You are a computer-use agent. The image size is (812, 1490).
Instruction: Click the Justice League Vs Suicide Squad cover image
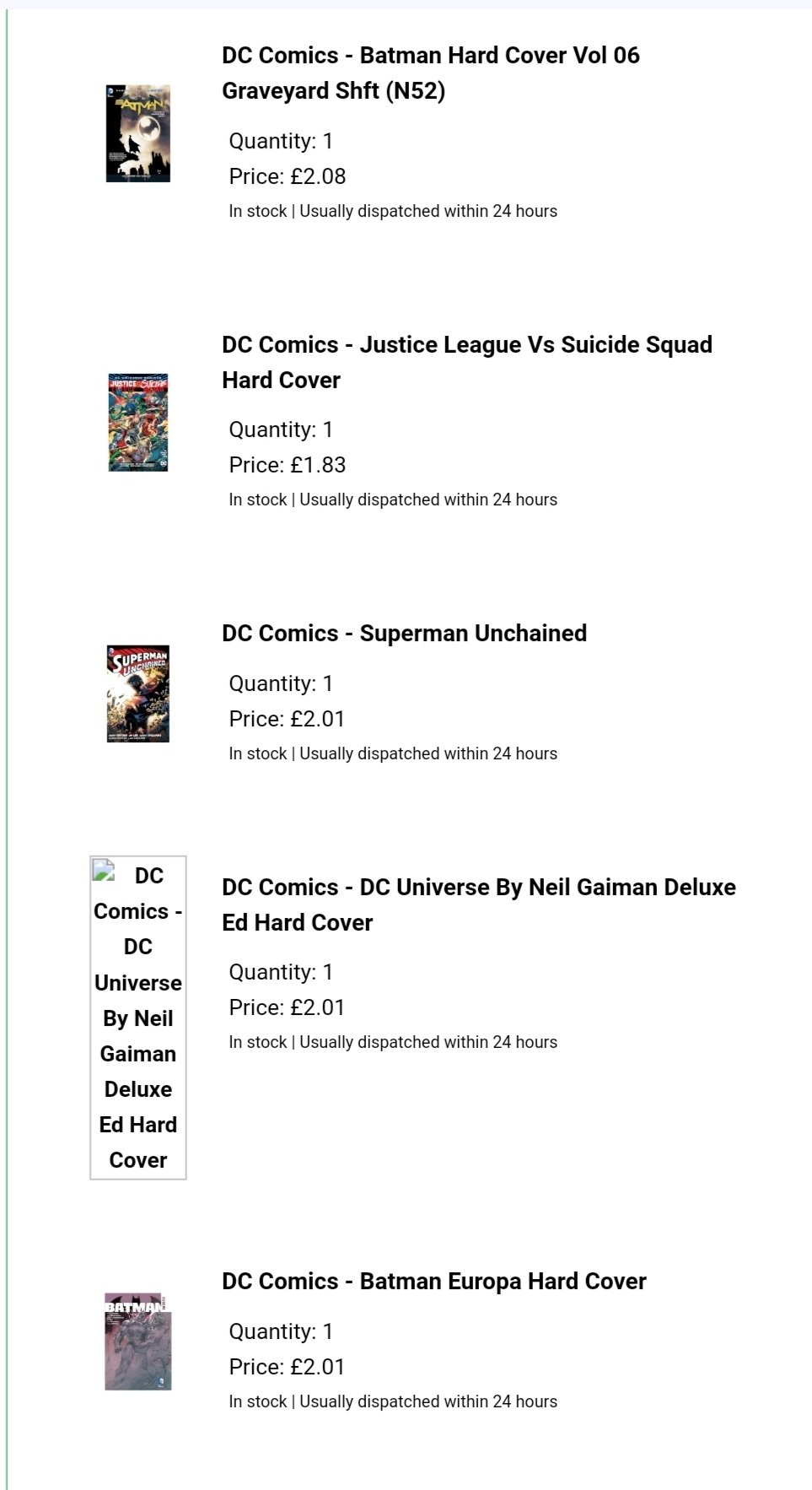tap(138, 422)
